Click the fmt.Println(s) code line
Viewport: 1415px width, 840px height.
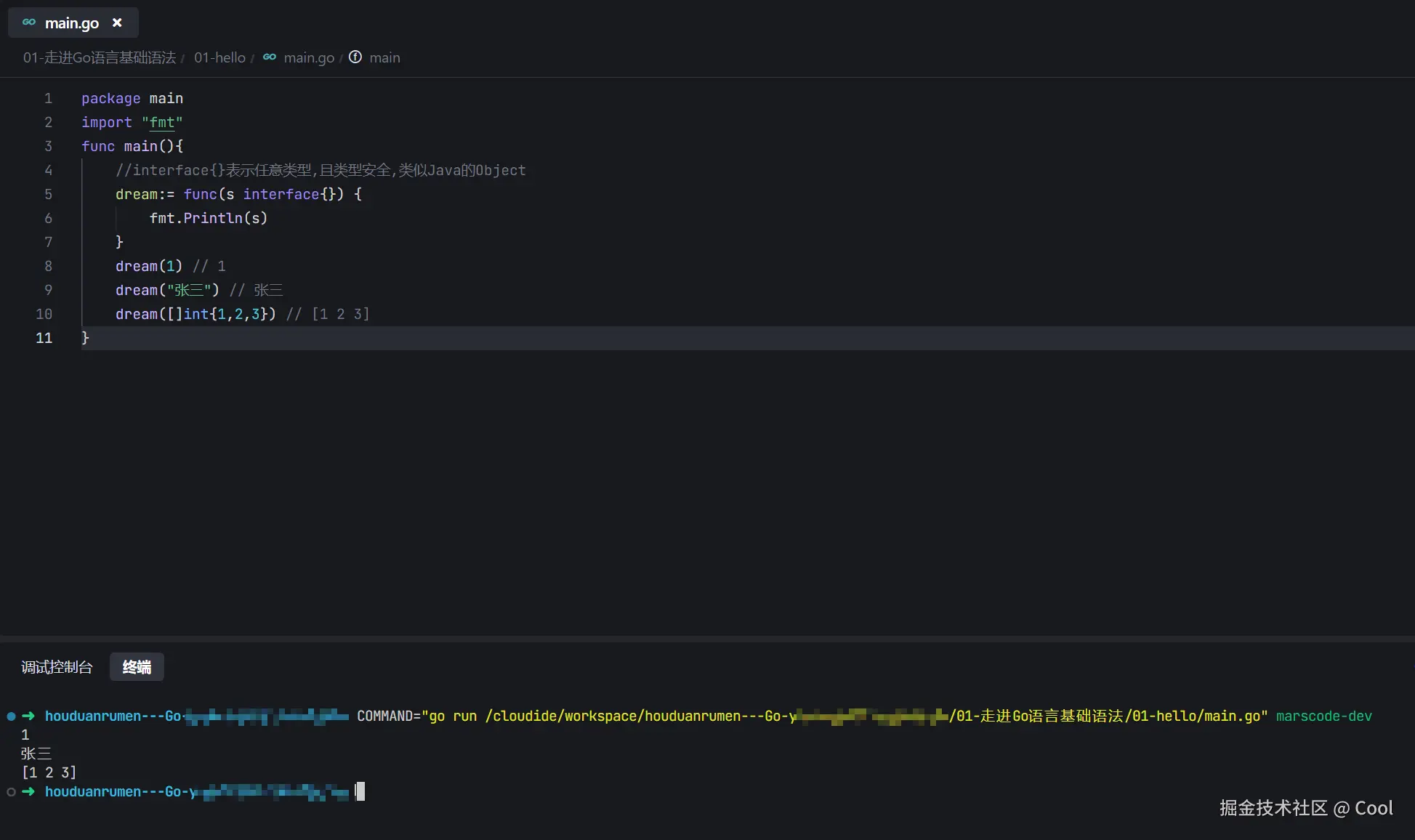[x=209, y=218]
